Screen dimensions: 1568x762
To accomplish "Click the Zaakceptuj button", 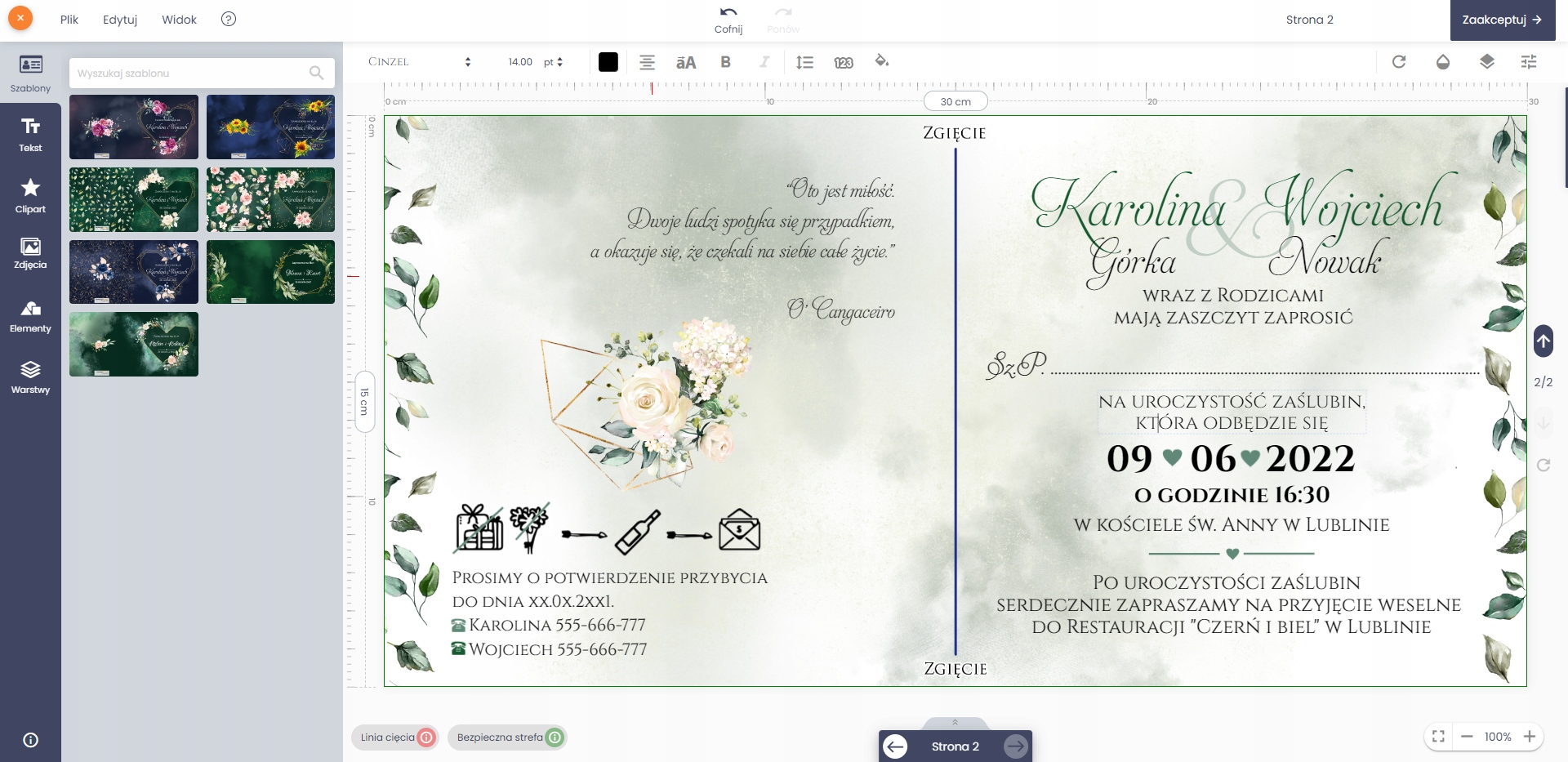I will point(1502,20).
